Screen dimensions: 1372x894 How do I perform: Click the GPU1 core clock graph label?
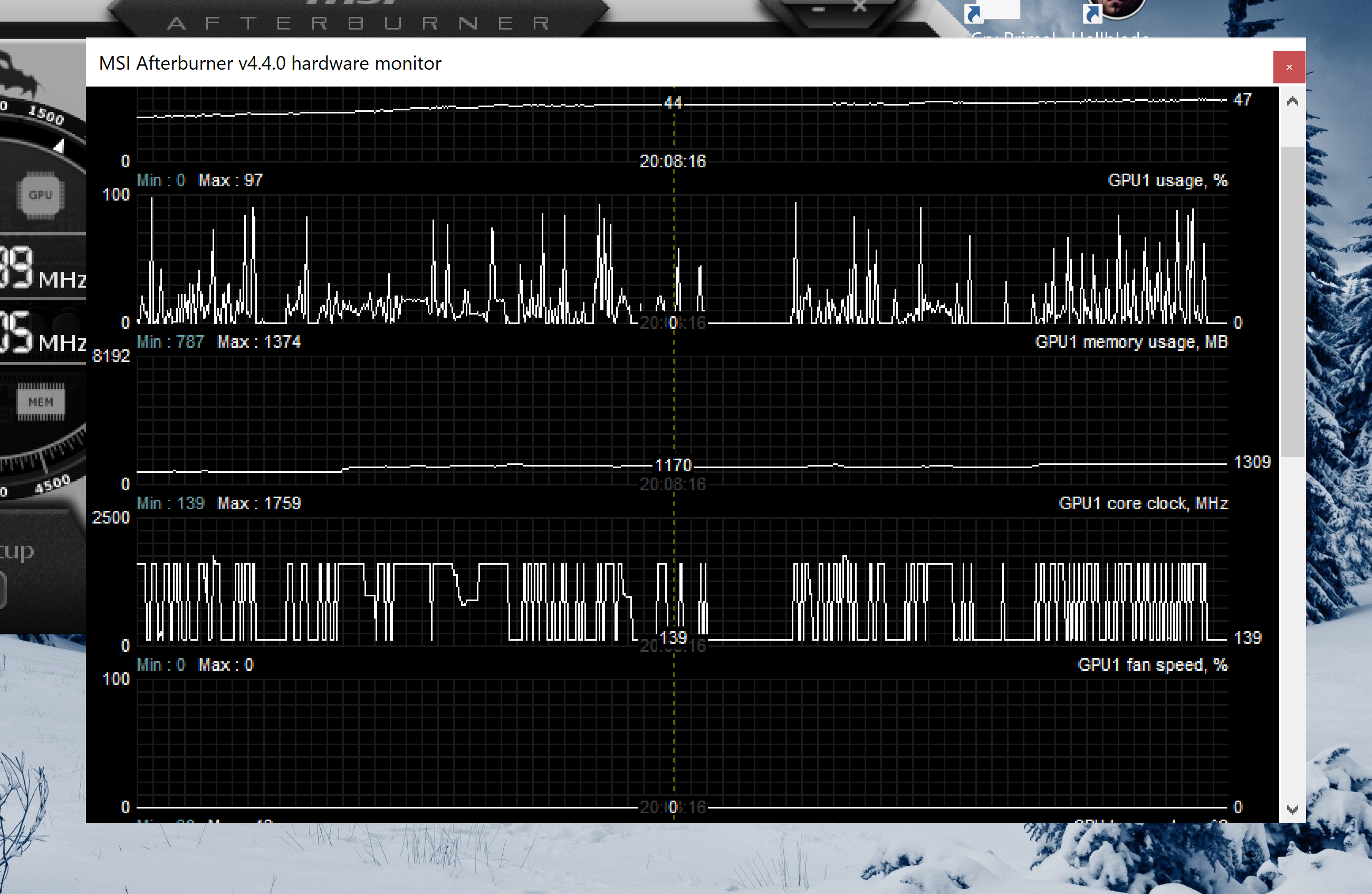click(1143, 503)
